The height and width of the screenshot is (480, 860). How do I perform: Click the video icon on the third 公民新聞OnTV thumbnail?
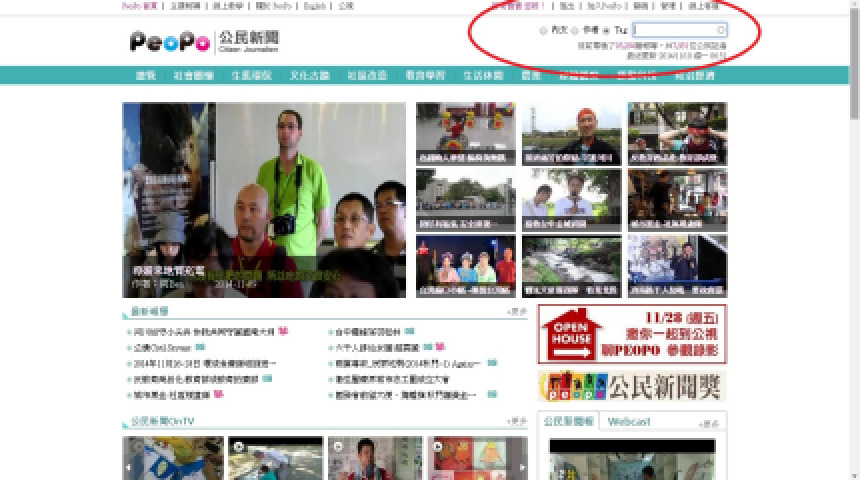(x=338, y=444)
